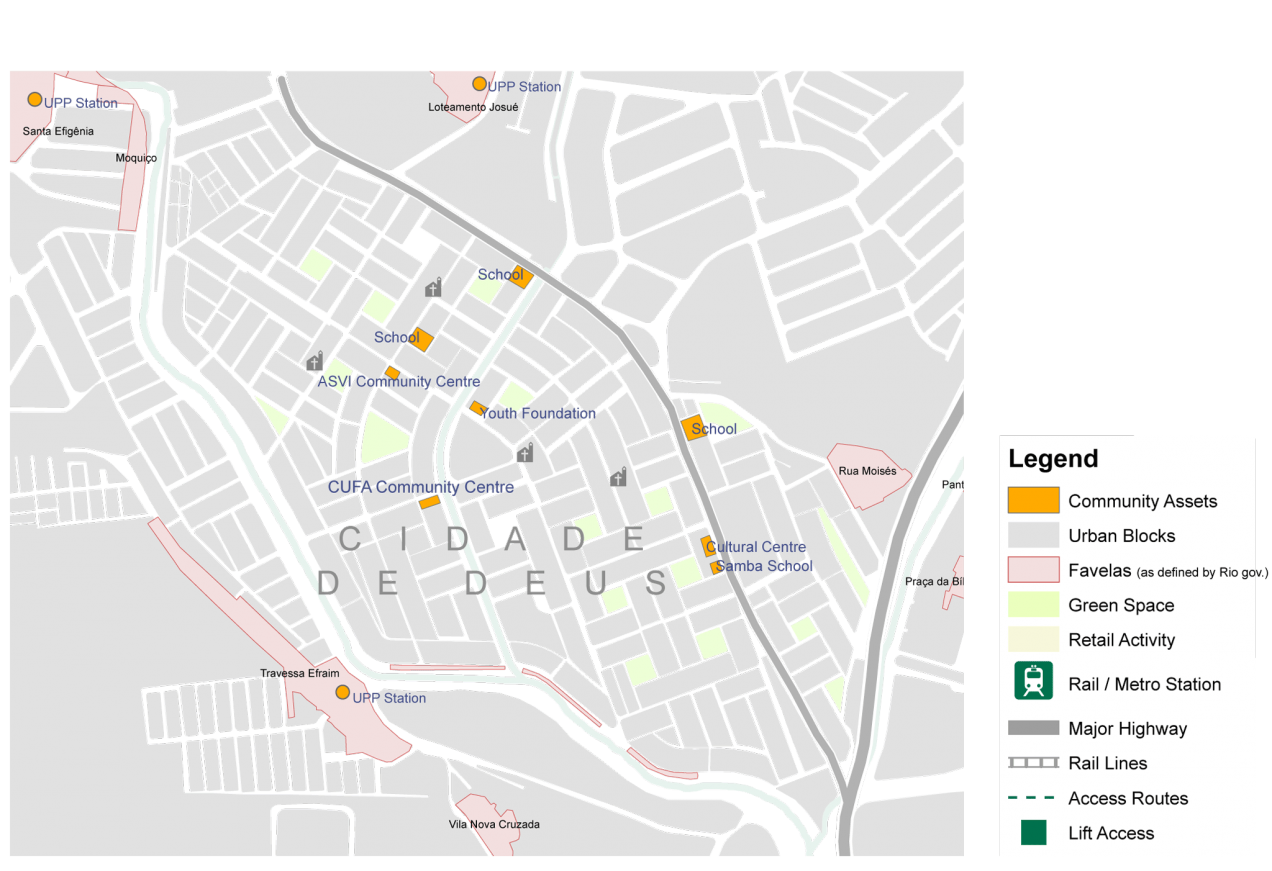Click the Vila Nova Cruzada label
Viewport: 1272px width, 871px height.
point(495,824)
